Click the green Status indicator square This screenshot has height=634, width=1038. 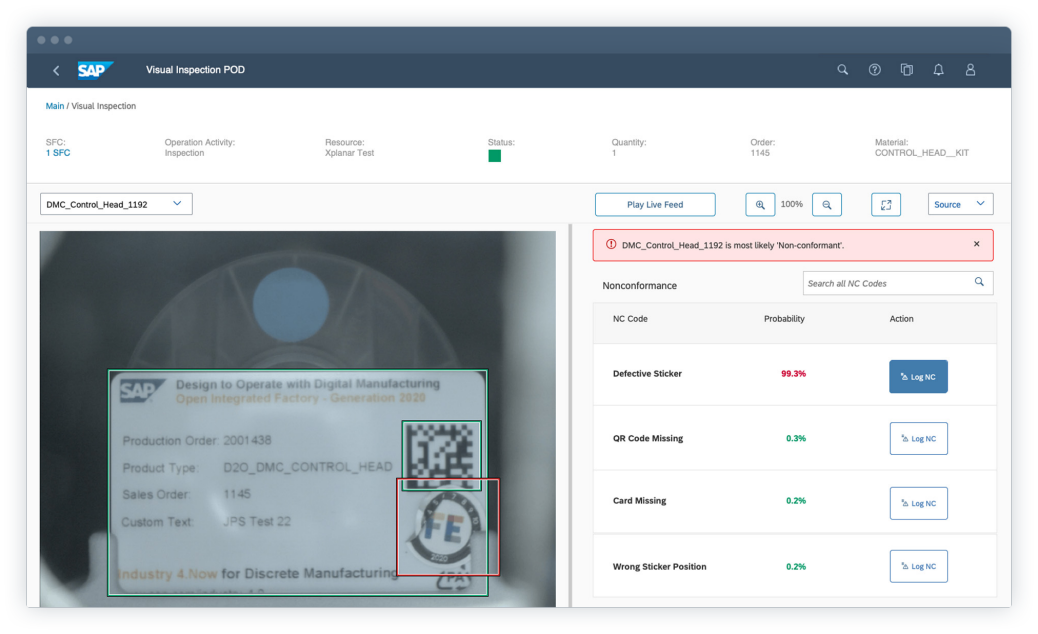coord(494,156)
